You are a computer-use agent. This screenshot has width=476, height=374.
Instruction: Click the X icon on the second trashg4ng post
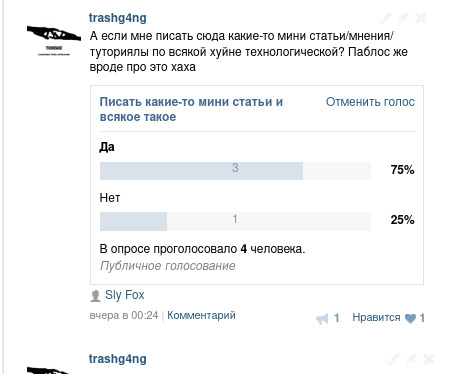pos(429,359)
